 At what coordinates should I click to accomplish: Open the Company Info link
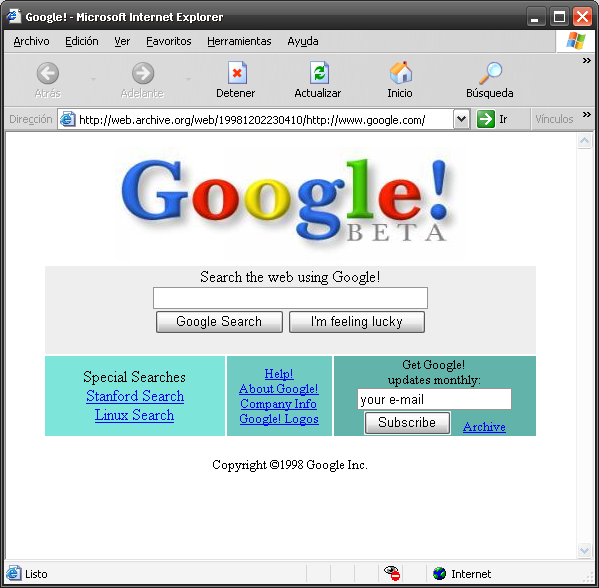(278, 404)
